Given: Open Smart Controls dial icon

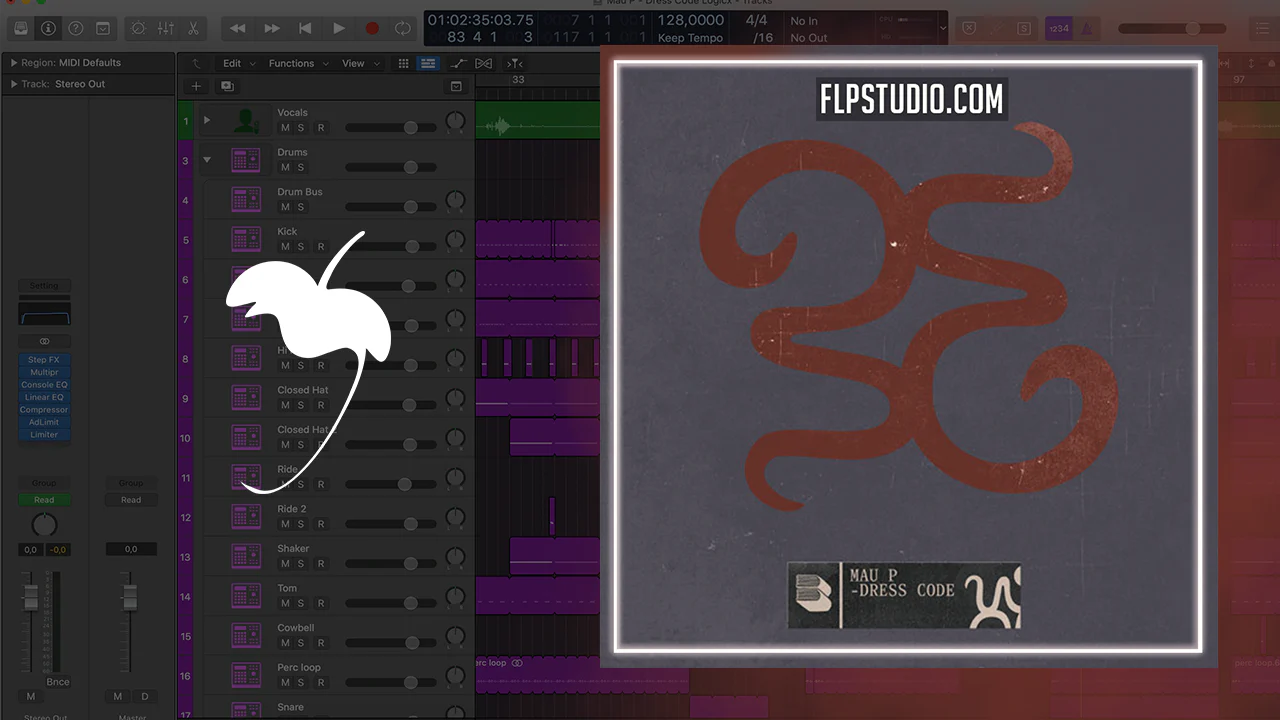Looking at the screenshot, I should (x=138, y=28).
